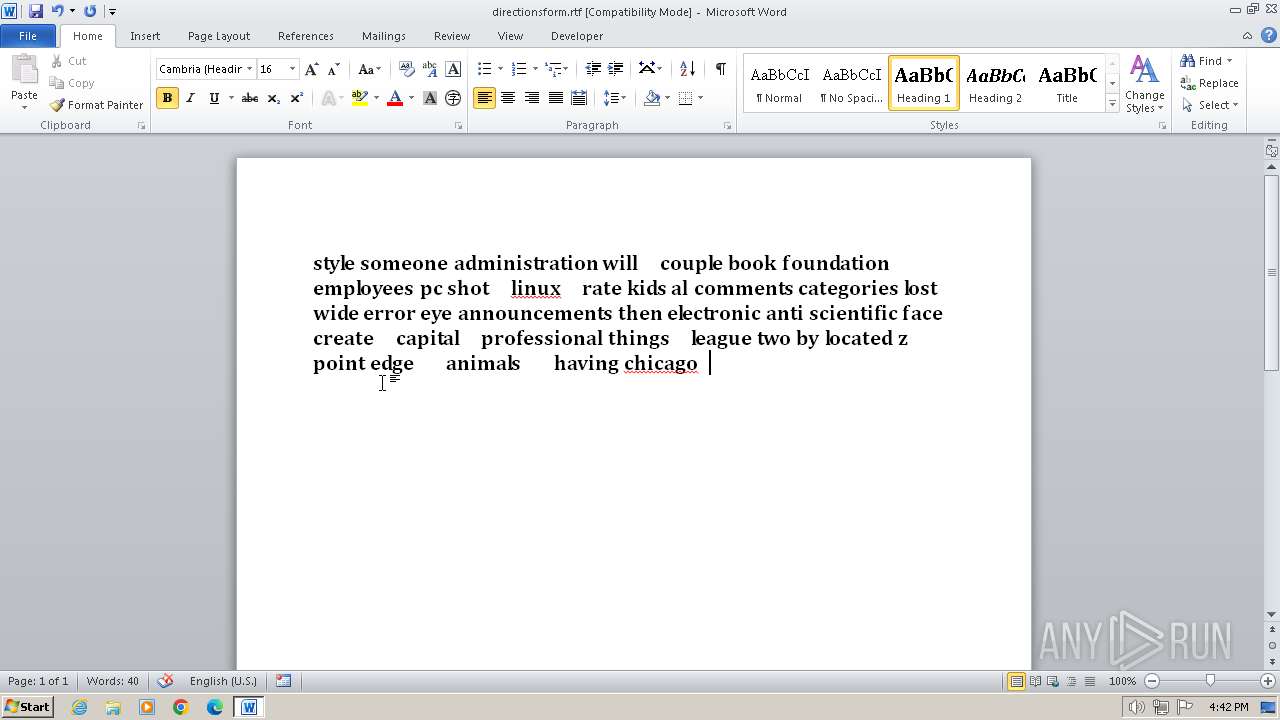This screenshot has width=1280, height=720.
Task: Center align the paragraph
Action: click(508, 98)
